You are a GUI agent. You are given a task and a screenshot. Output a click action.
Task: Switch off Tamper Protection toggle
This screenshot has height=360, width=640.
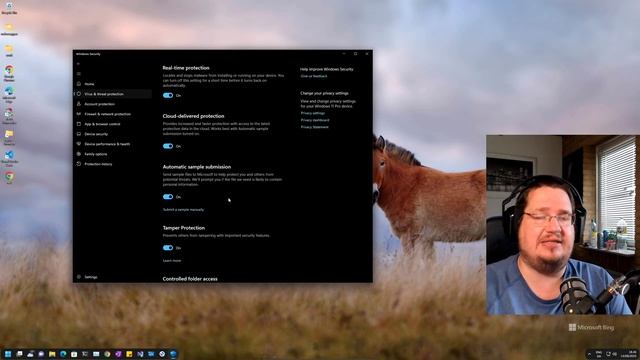168,248
